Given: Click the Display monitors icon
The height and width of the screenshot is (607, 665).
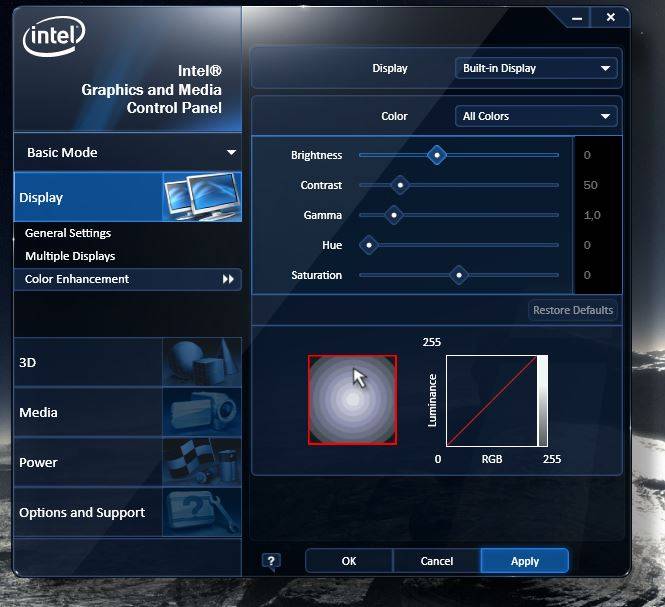Looking at the screenshot, I should tap(202, 197).
